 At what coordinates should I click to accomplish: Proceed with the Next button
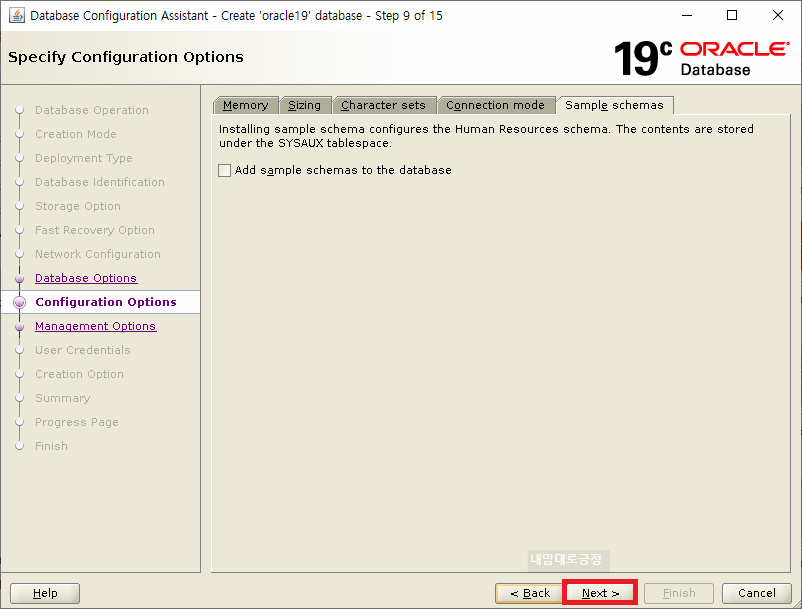[x=600, y=593]
